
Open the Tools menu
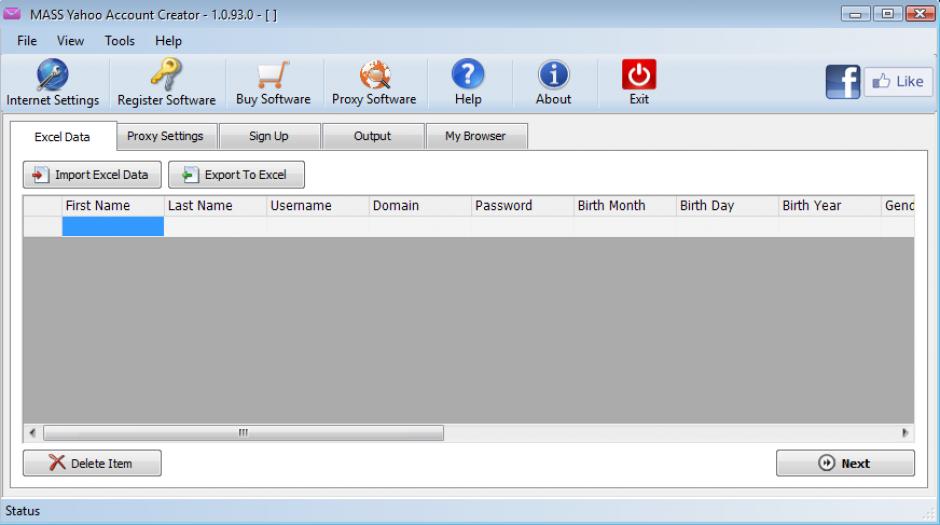119,41
